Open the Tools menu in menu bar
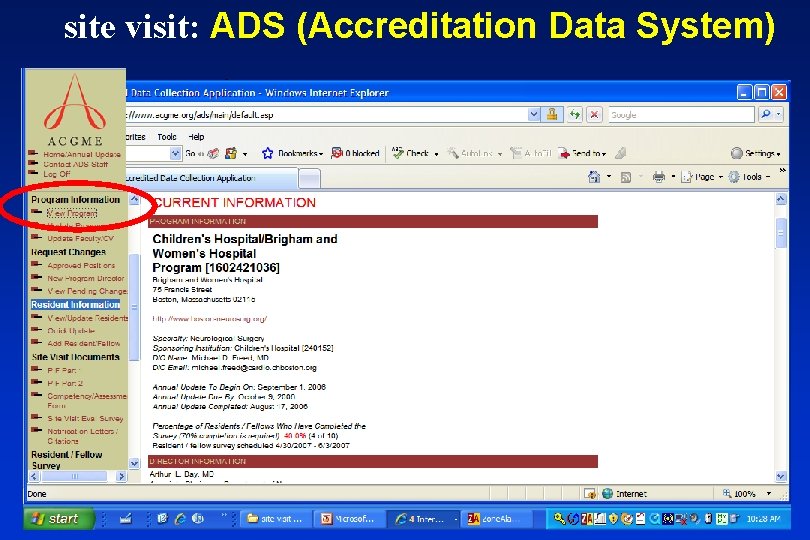This screenshot has width=810, height=540. (x=167, y=137)
